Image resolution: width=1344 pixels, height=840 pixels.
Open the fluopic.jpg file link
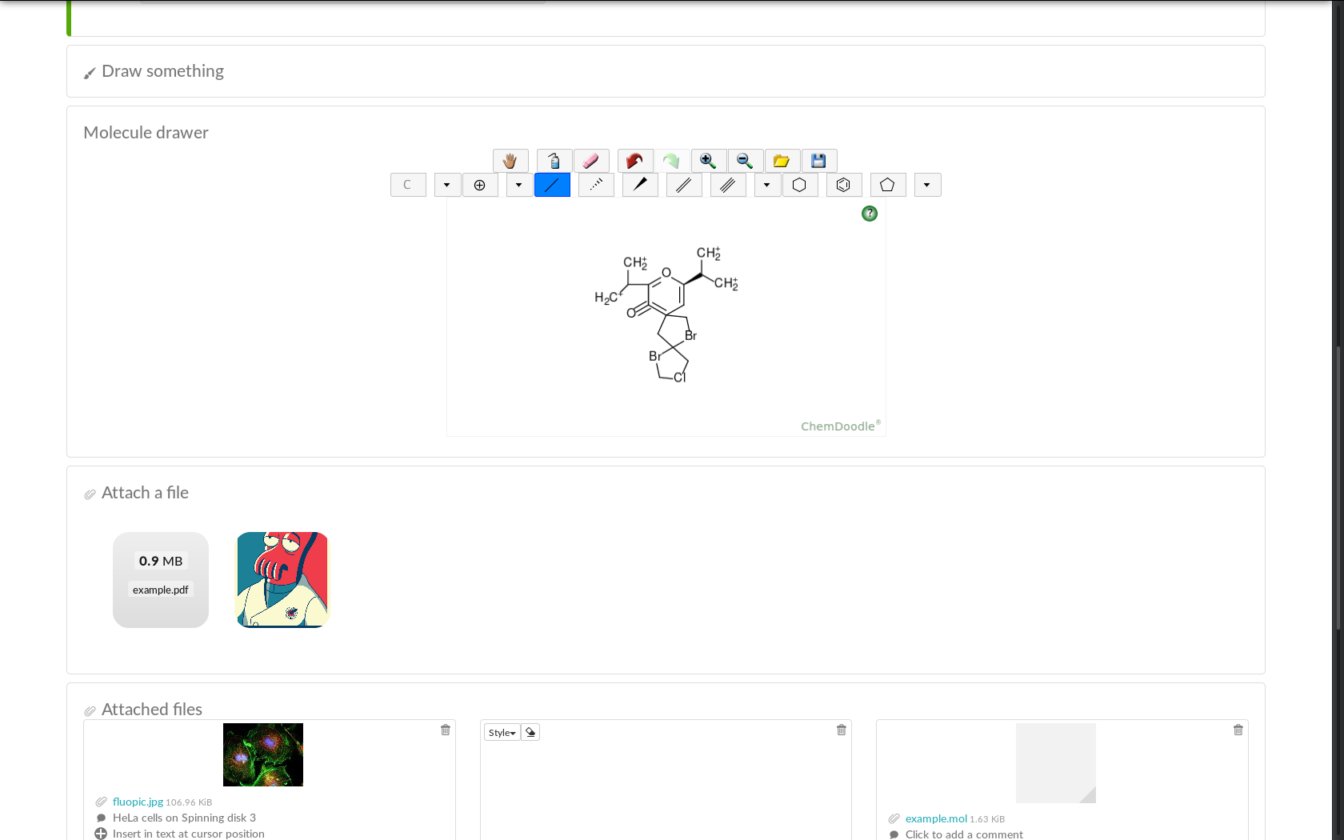(x=138, y=802)
